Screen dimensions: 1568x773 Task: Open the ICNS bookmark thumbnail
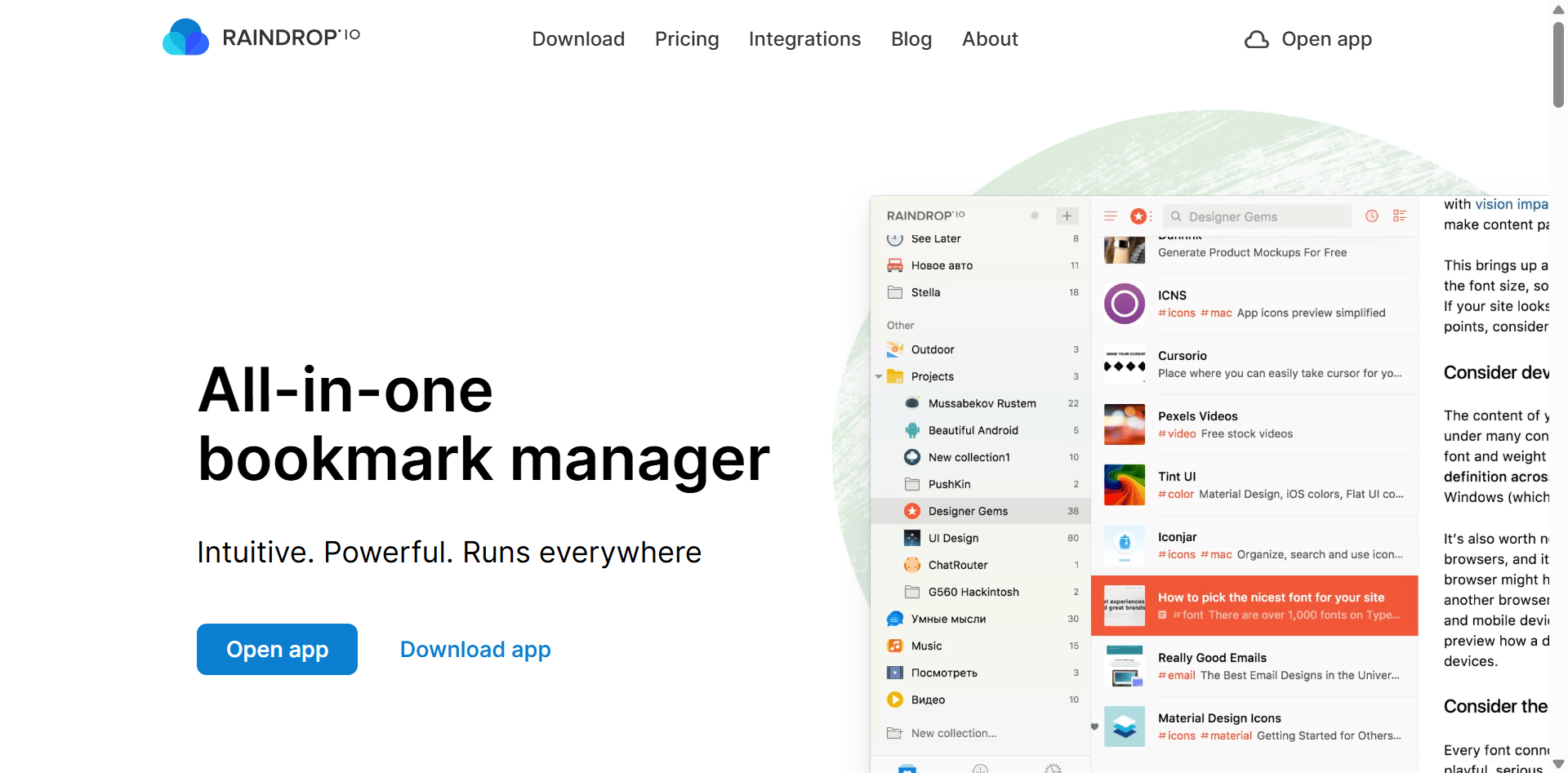click(1125, 304)
